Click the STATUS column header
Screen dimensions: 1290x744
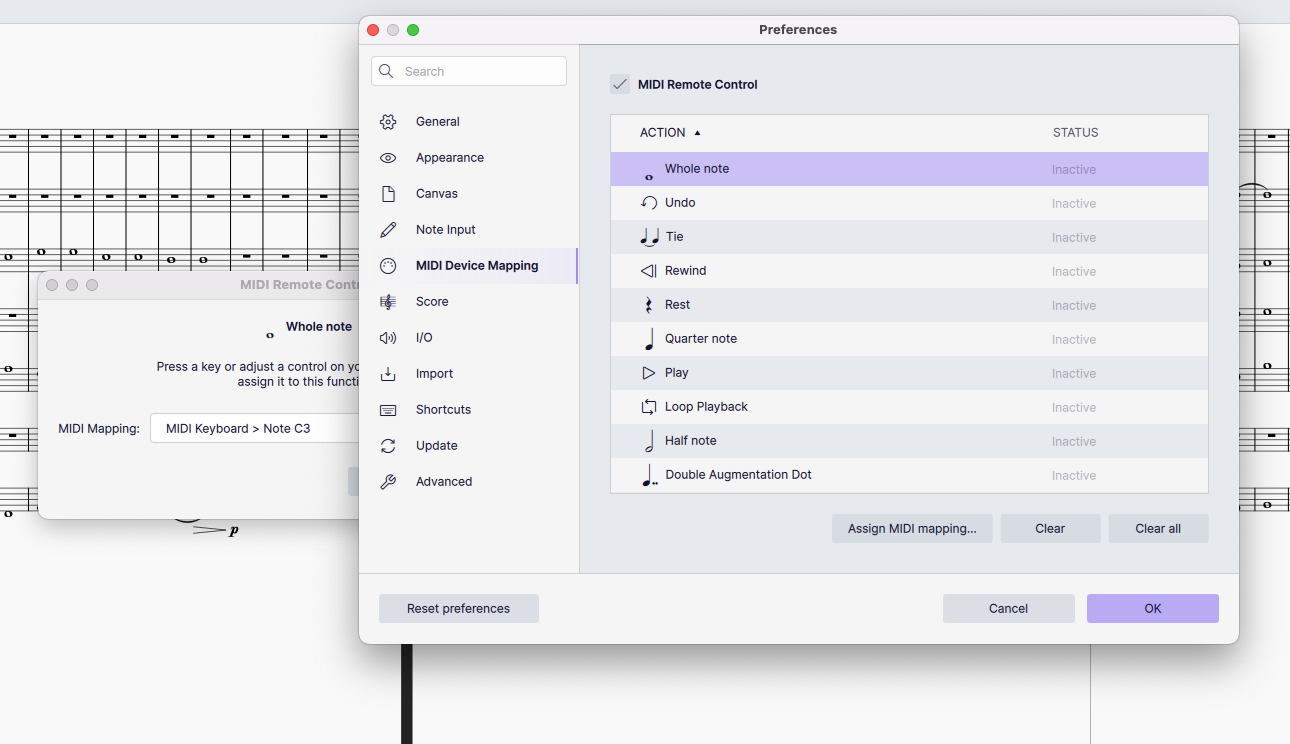tap(1075, 132)
